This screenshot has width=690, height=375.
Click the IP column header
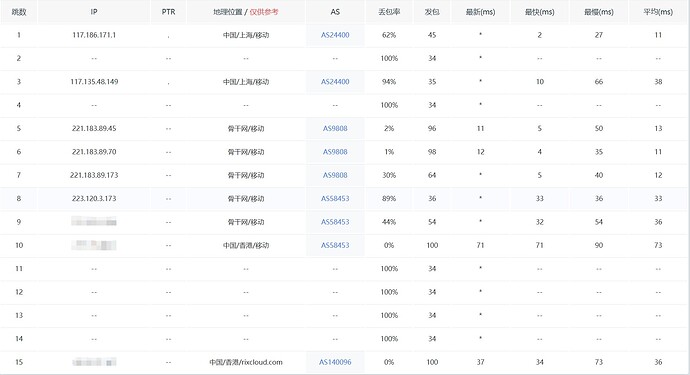pos(94,12)
